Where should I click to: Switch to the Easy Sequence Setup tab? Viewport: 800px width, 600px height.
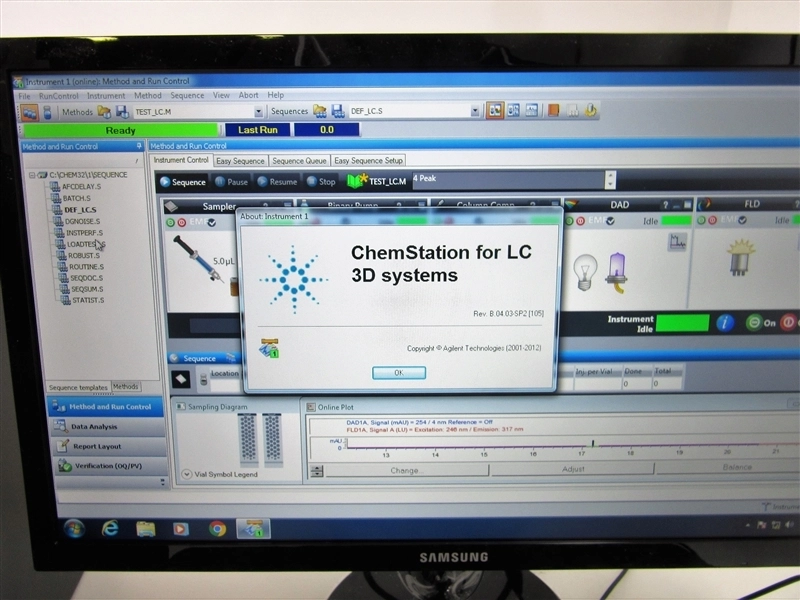click(368, 160)
